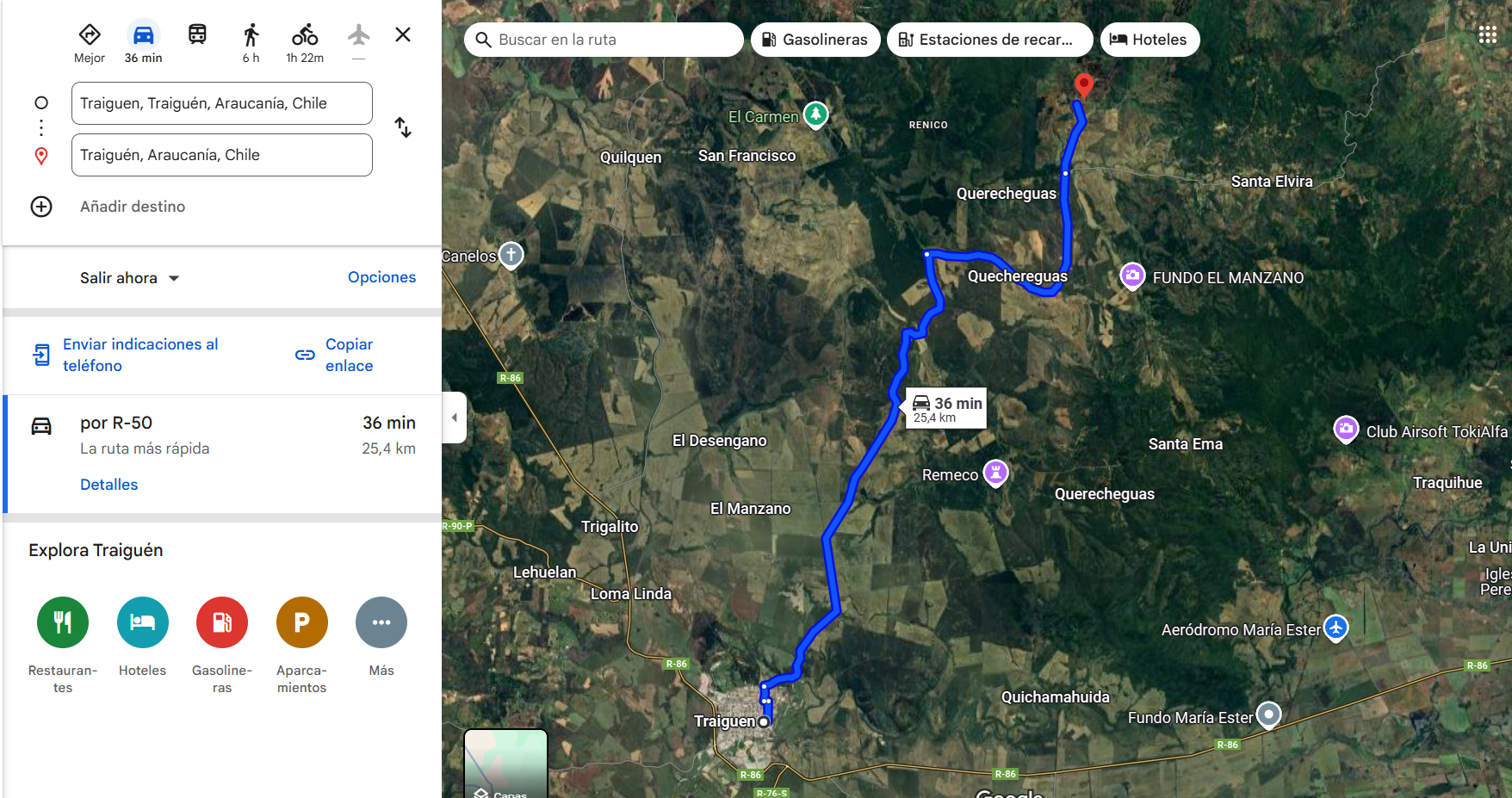Image resolution: width=1512 pixels, height=798 pixels.
Task: Explore Restaurantes near Traiguén
Action: pos(63,622)
